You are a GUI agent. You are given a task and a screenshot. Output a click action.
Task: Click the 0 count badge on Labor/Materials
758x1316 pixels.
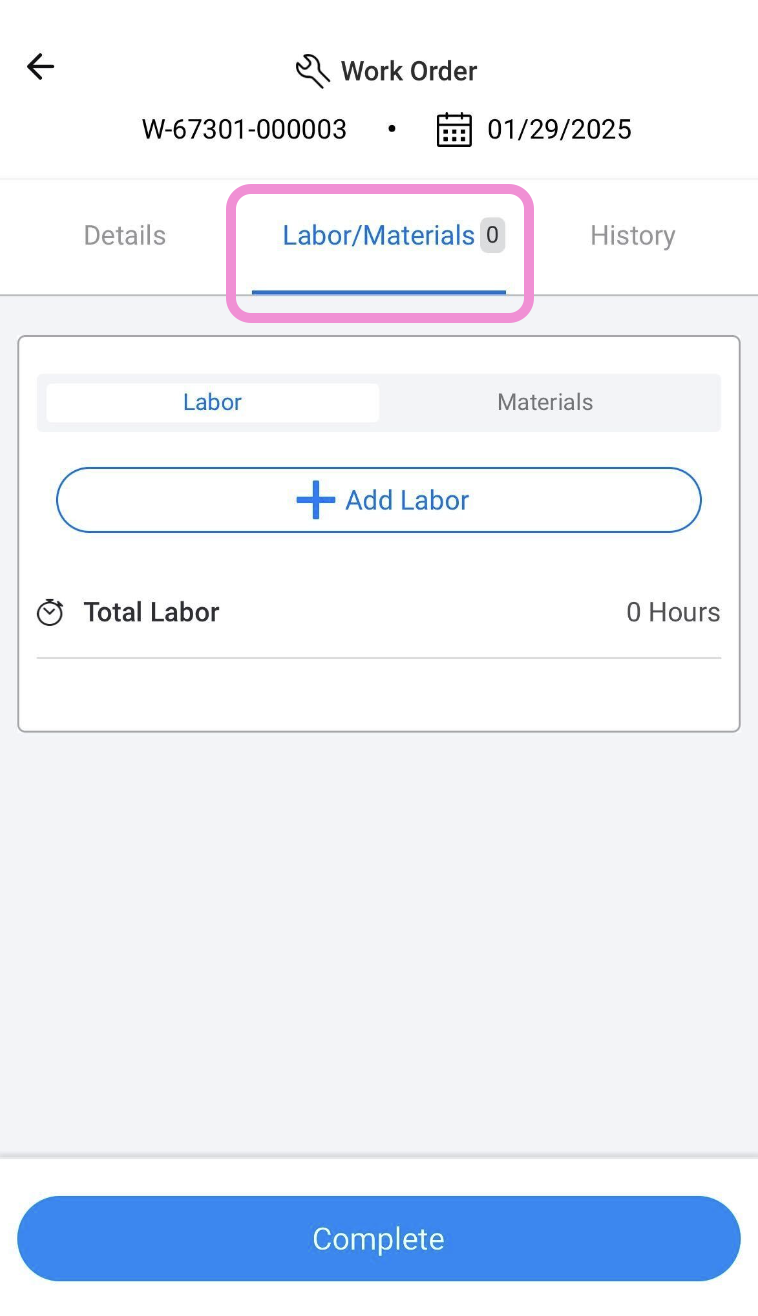click(x=492, y=236)
